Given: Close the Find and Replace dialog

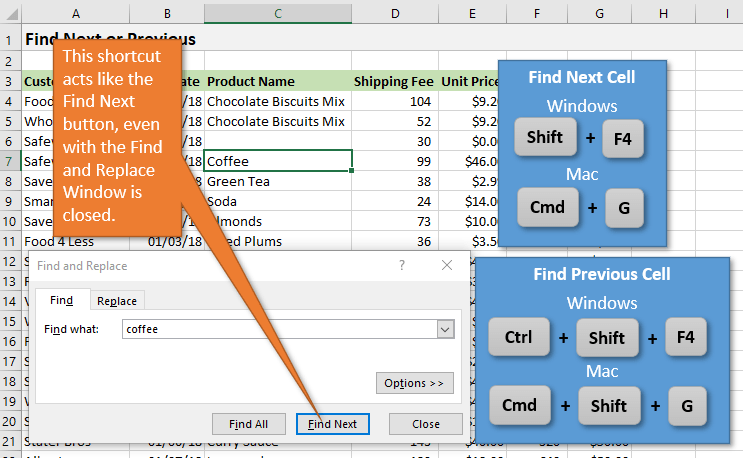Looking at the screenshot, I should point(425,424).
